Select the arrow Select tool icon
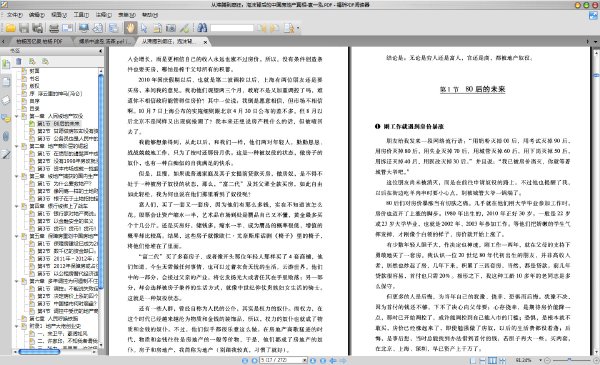600x365 pixels. point(144,28)
